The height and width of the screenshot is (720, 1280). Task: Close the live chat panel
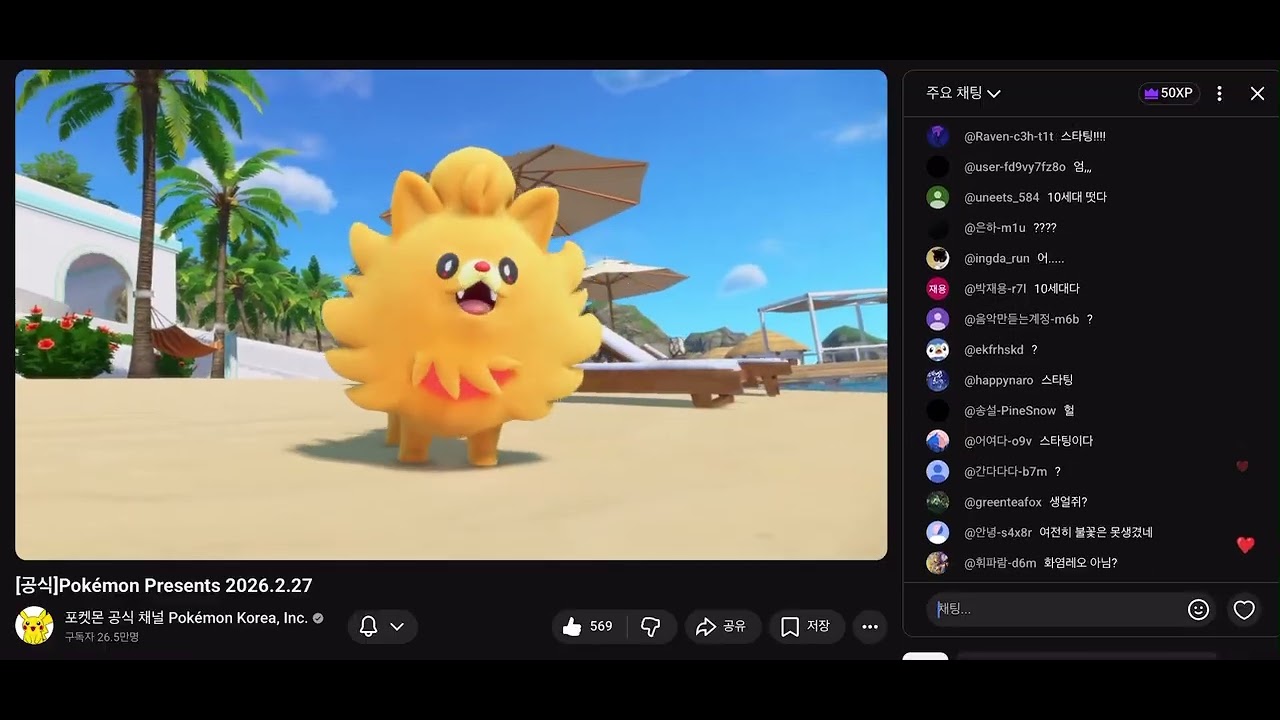pyautogui.click(x=1257, y=93)
